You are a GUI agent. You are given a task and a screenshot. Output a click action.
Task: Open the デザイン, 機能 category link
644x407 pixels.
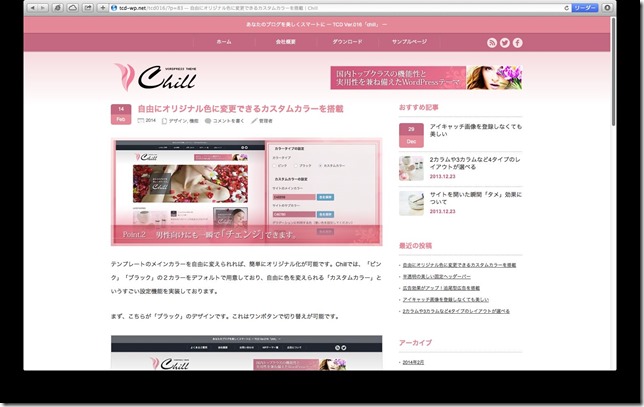184,121
